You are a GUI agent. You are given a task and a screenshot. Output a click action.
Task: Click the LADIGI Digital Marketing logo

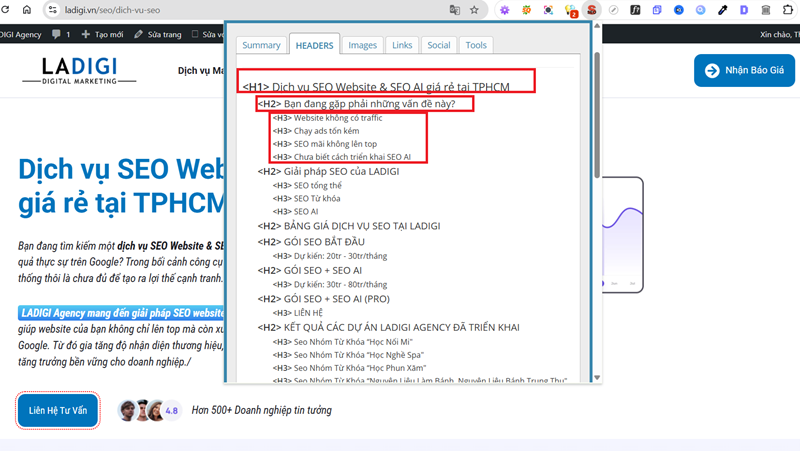(x=79, y=70)
